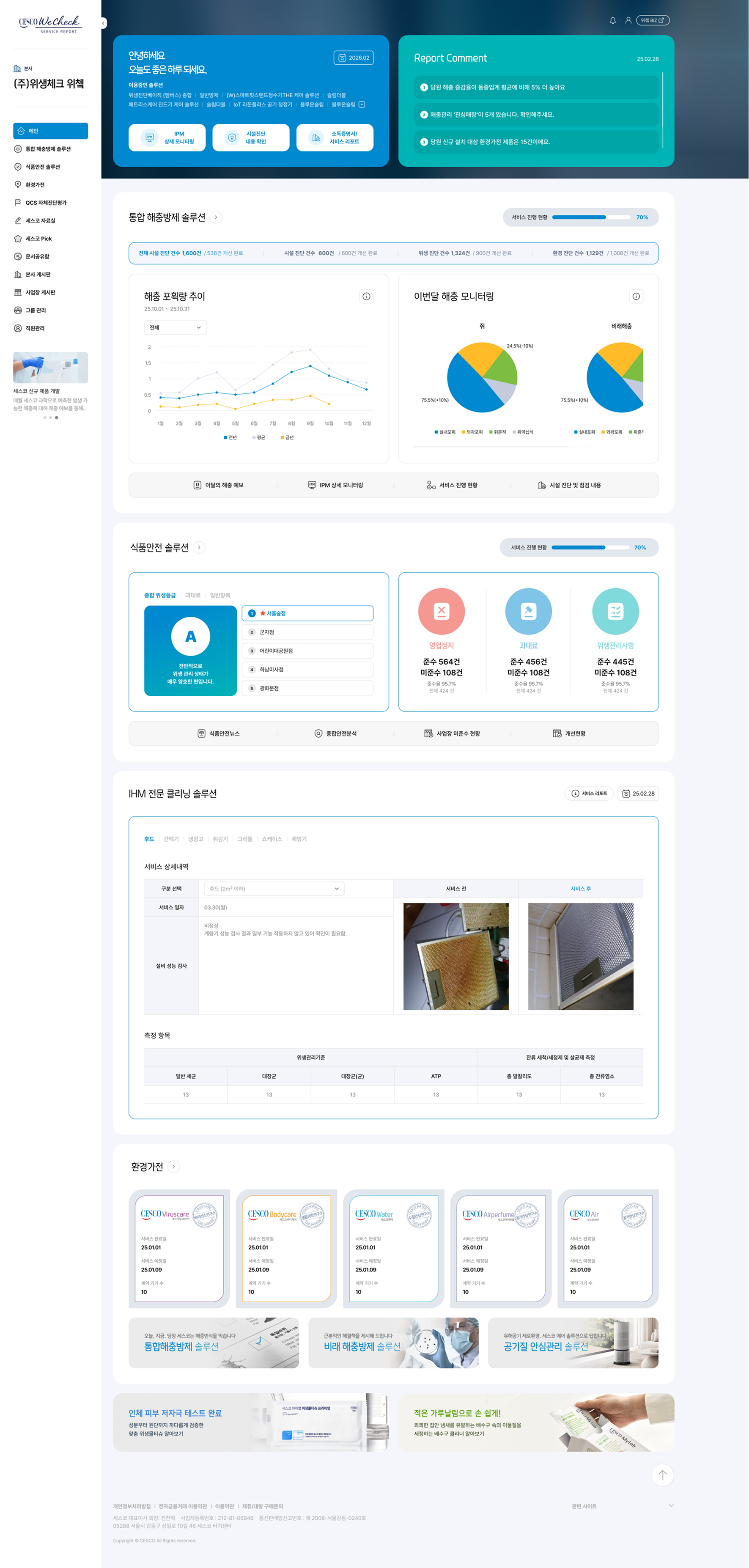Click the 영업정지 red circle icon
749x1568 pixels.
(441, 611)
